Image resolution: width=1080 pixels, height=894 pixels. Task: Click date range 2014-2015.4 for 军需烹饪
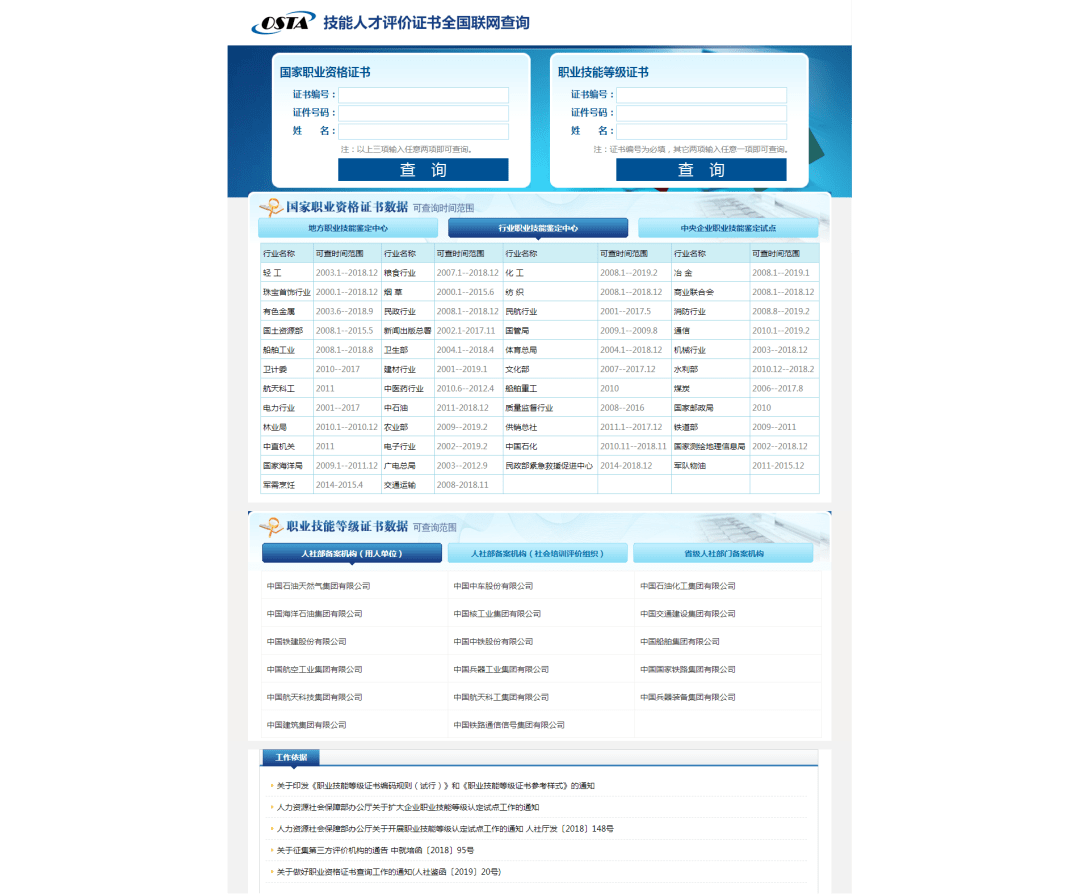[x=339, y=485]
